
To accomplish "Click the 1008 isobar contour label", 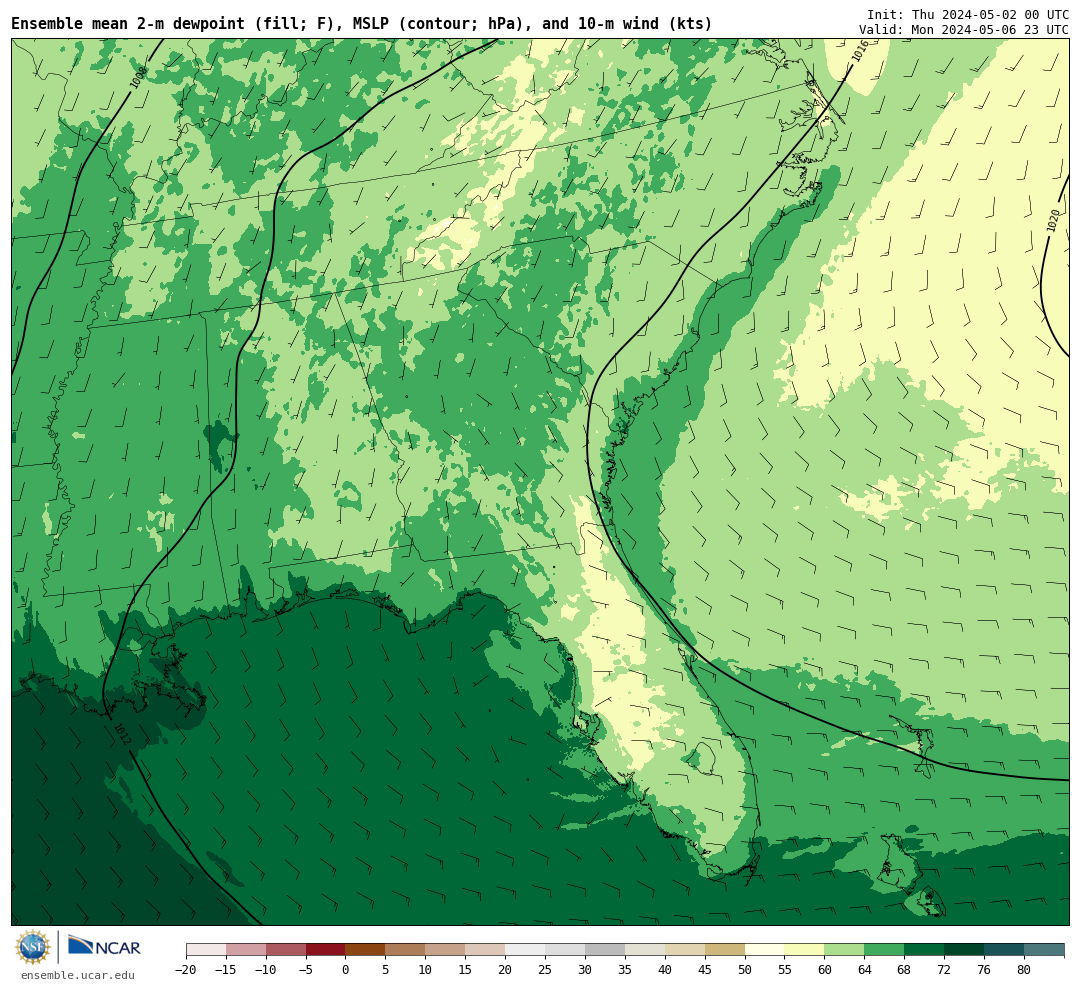I will click(139, 77).
